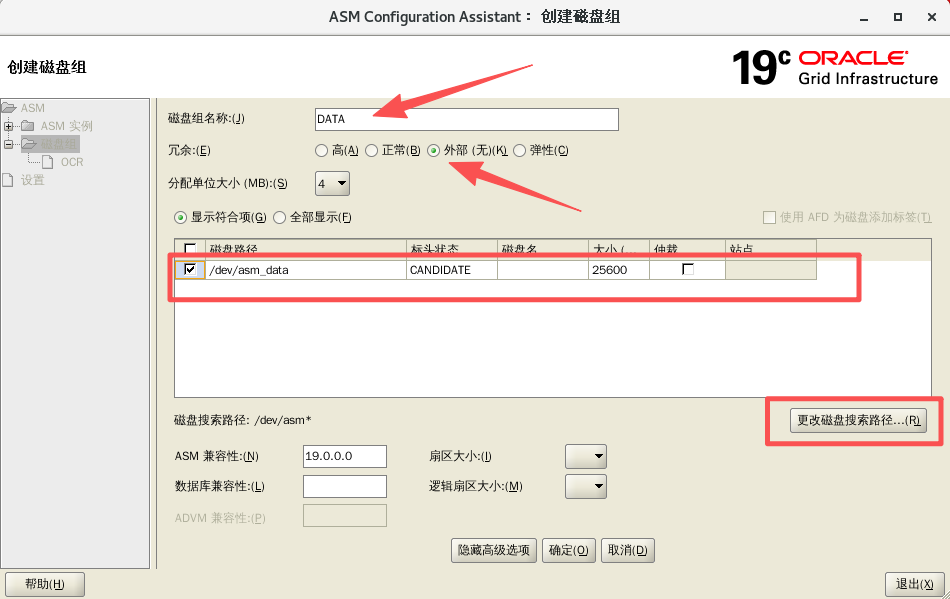950x599 pixels.
Task: Open 设置 in the left tree
Action: pos(33,180)
